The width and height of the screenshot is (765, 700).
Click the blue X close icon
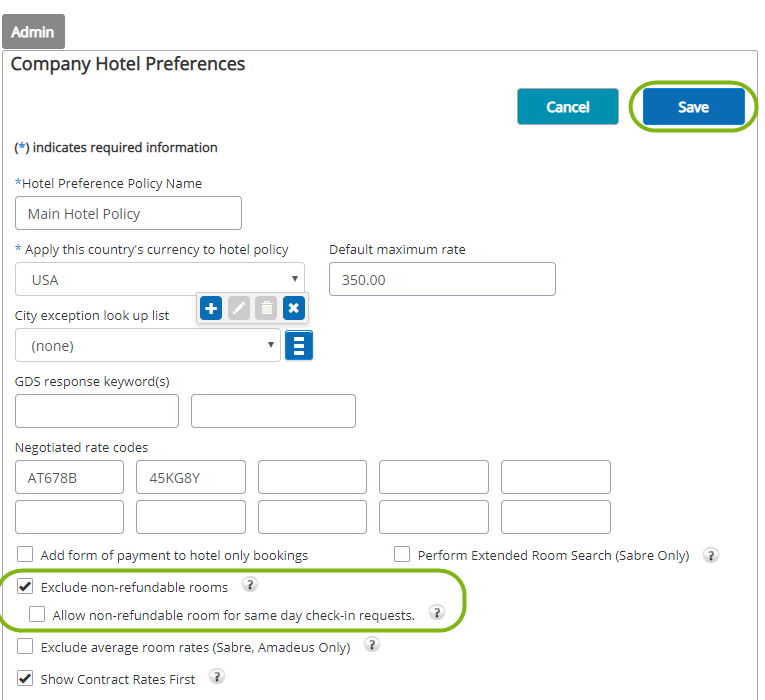point(294,308)
